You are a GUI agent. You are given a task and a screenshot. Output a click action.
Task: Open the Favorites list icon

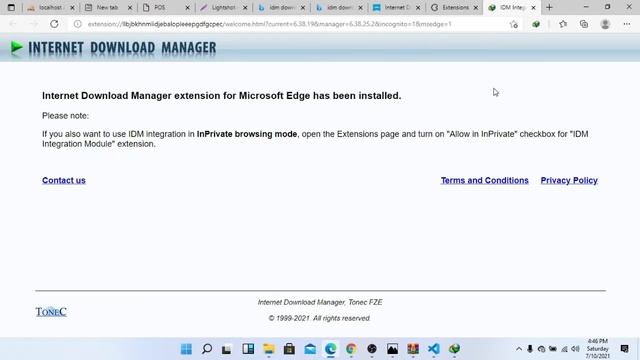(x=563, y=24)
